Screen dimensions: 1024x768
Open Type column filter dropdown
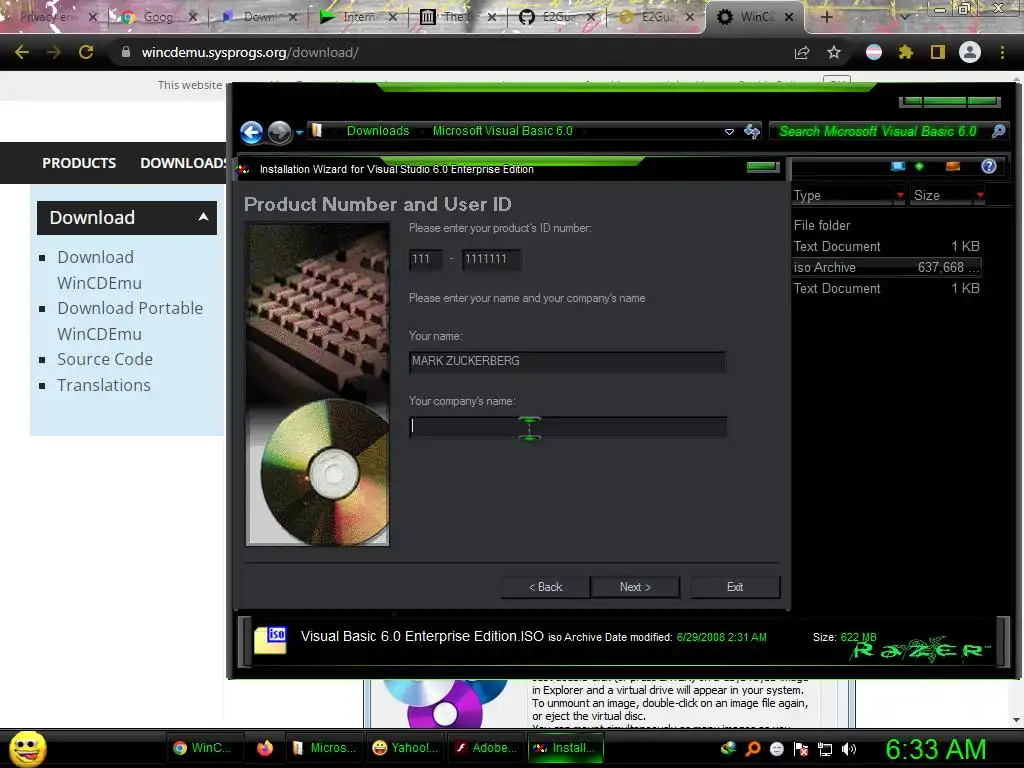(x=900, y=195)
